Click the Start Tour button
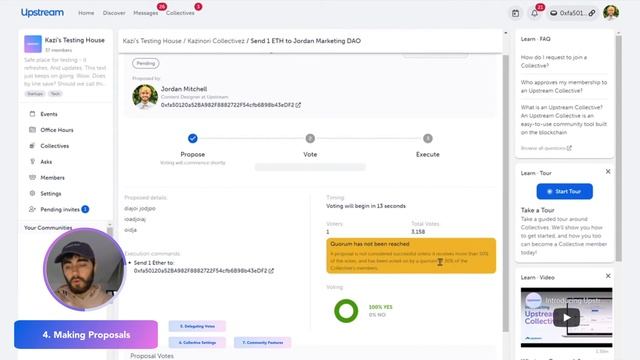640x360 pixels. click(x=564, y=191)
